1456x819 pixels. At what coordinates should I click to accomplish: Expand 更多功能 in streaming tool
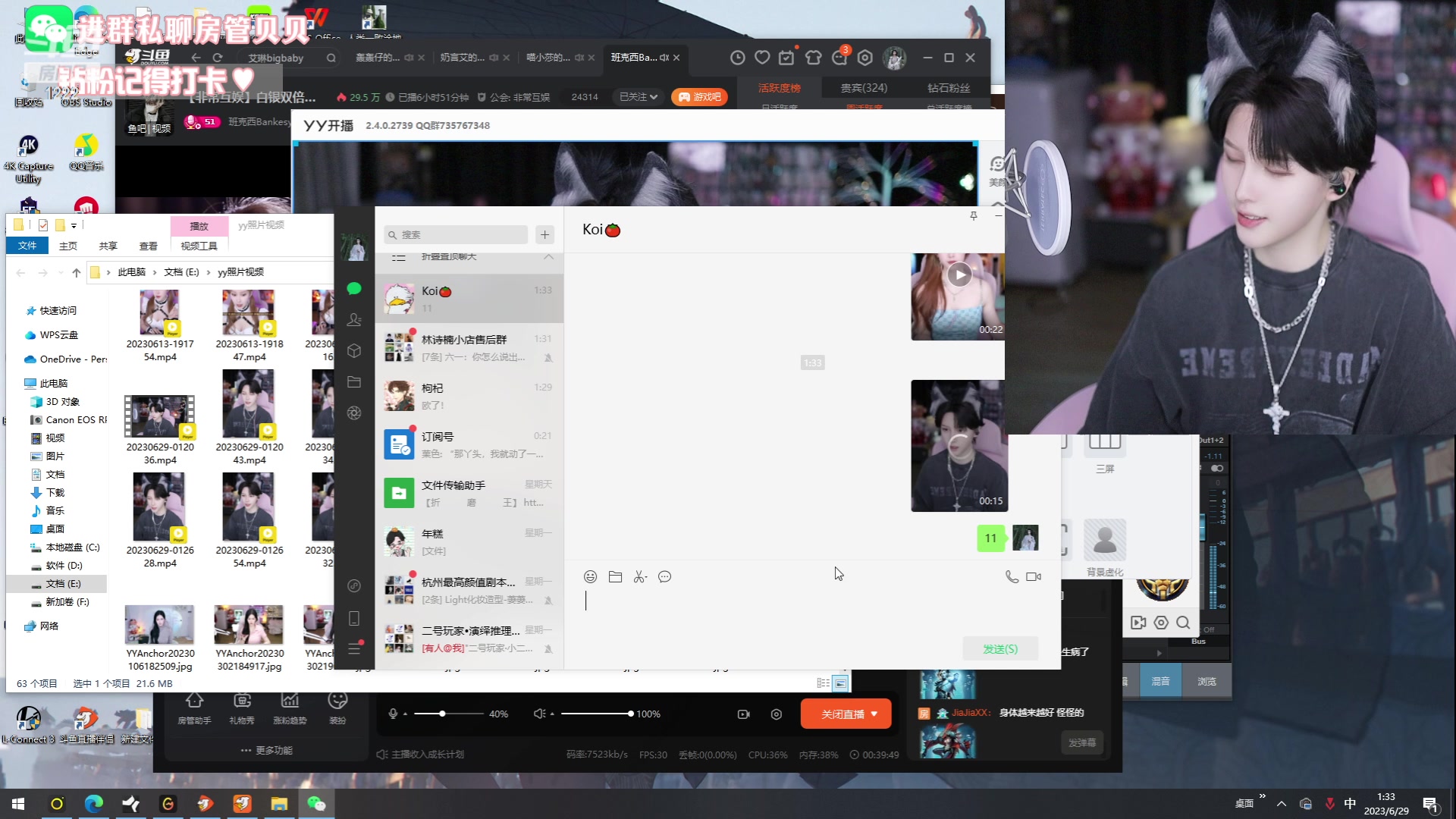pos(266,751)
